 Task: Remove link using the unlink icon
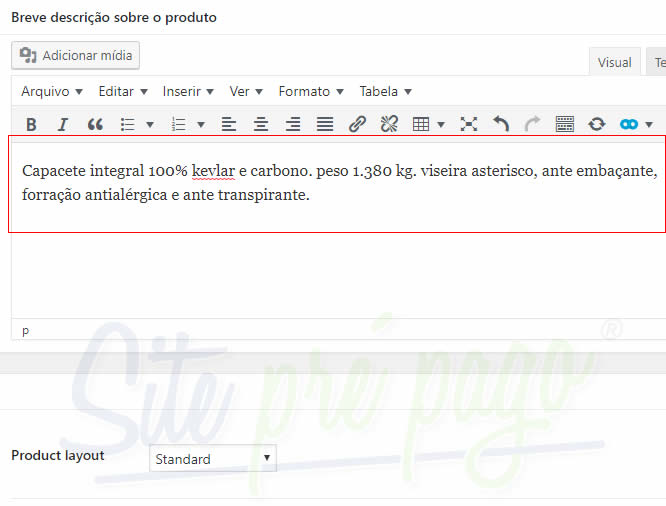389,124
